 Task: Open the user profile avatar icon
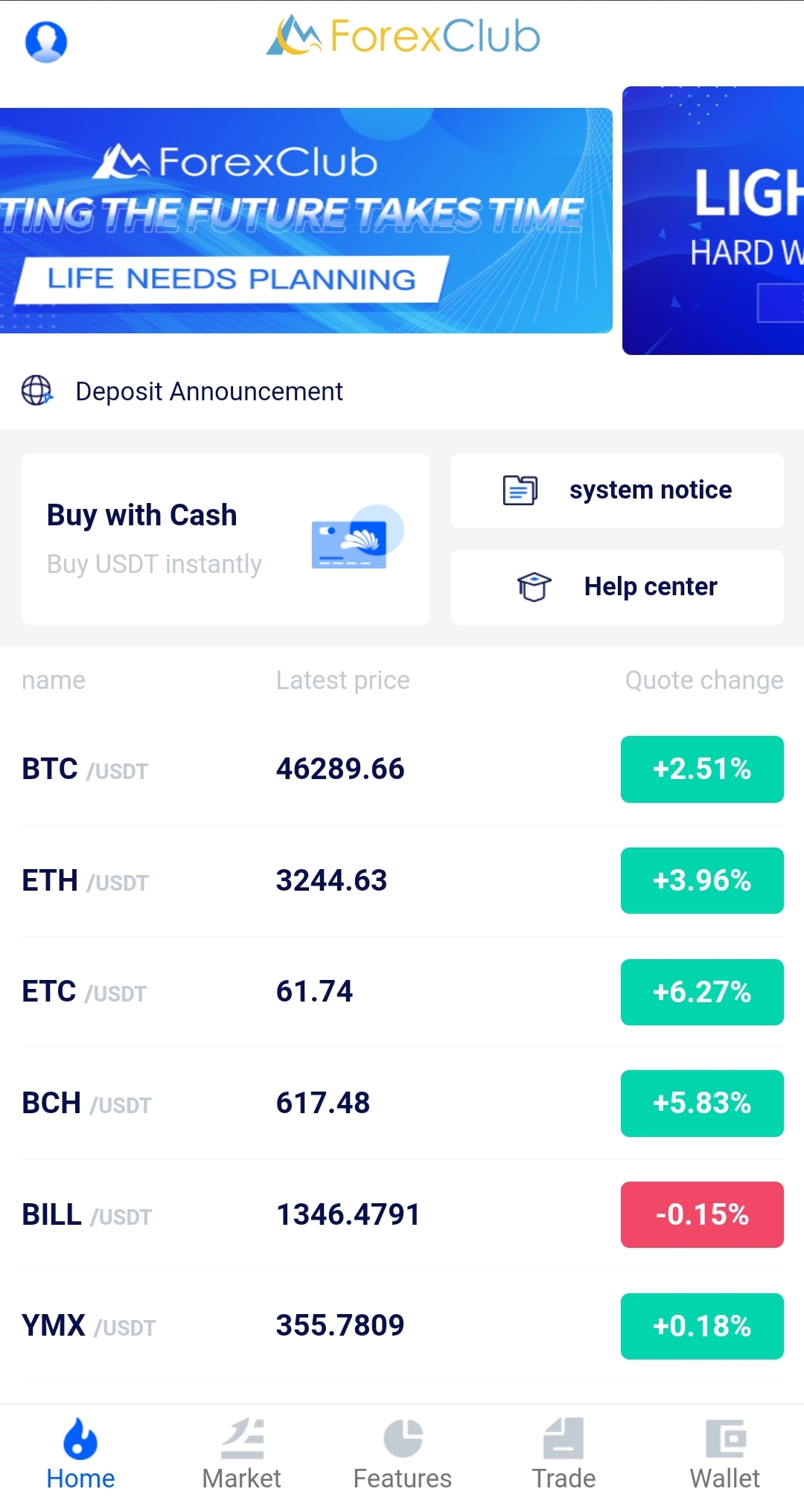coord(46,42)
